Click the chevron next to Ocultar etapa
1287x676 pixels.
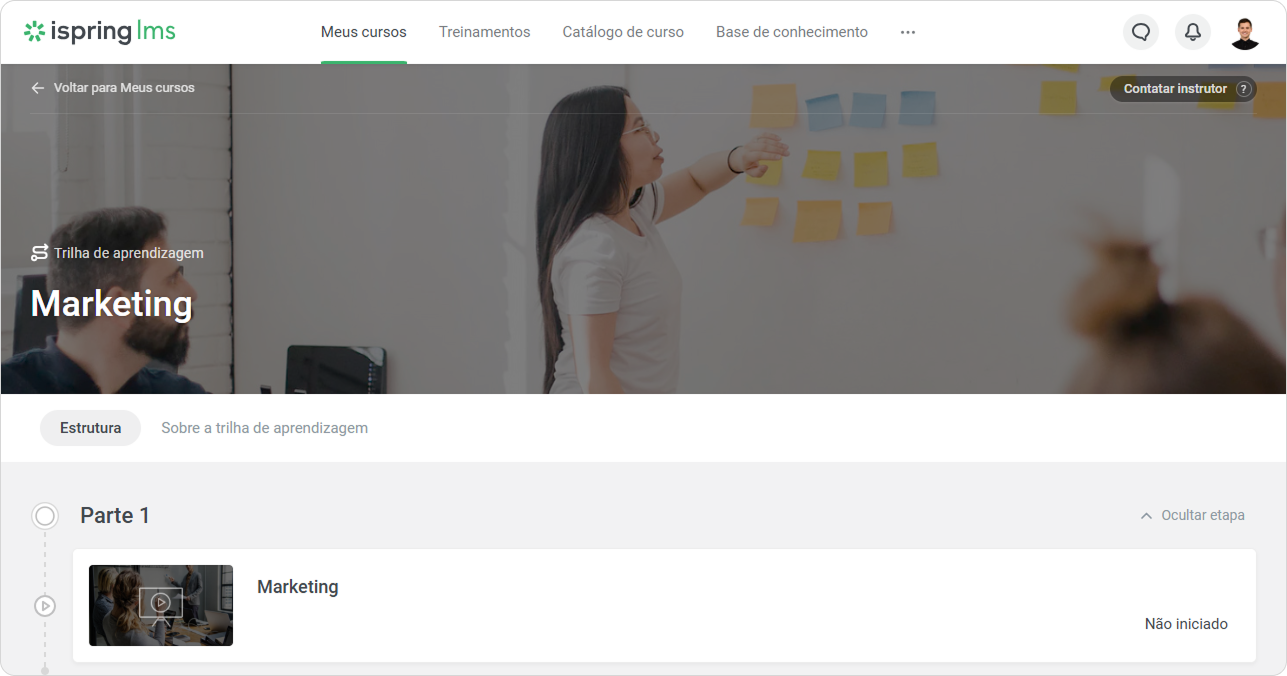[1146, 516]
